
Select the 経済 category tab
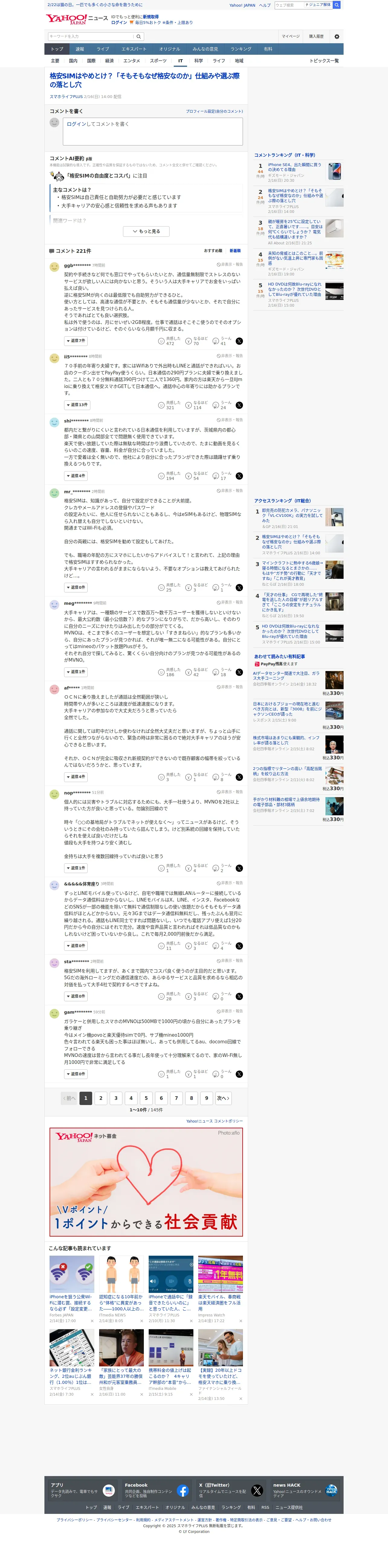point(109,61)
